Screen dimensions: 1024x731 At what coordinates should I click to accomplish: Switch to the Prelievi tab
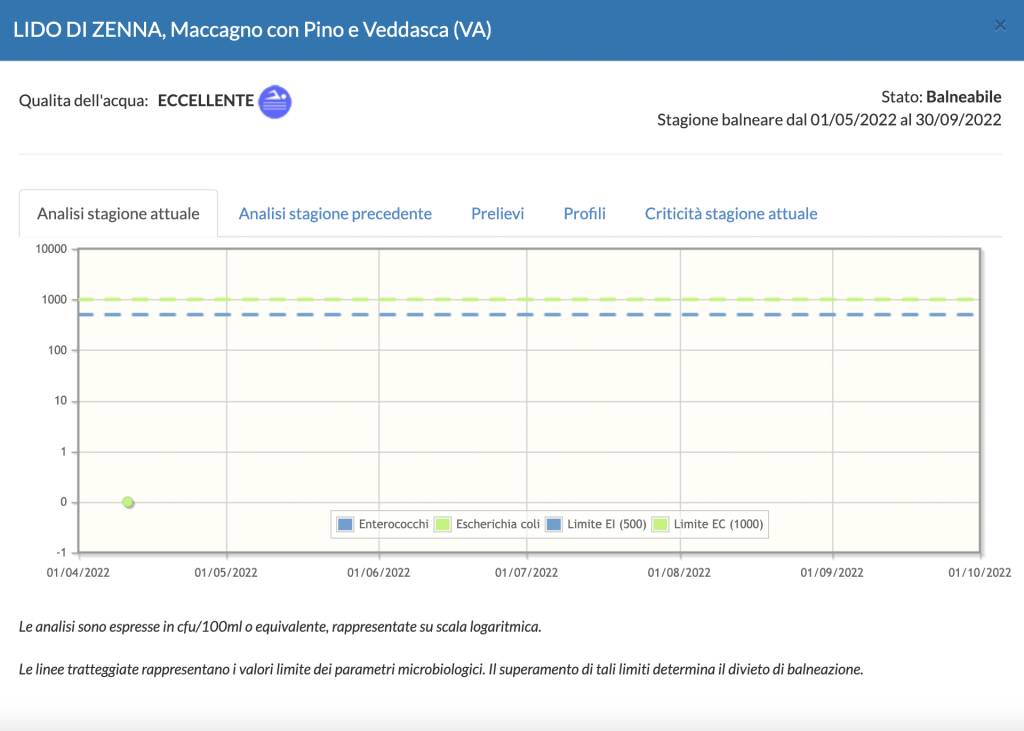[498, 213]
